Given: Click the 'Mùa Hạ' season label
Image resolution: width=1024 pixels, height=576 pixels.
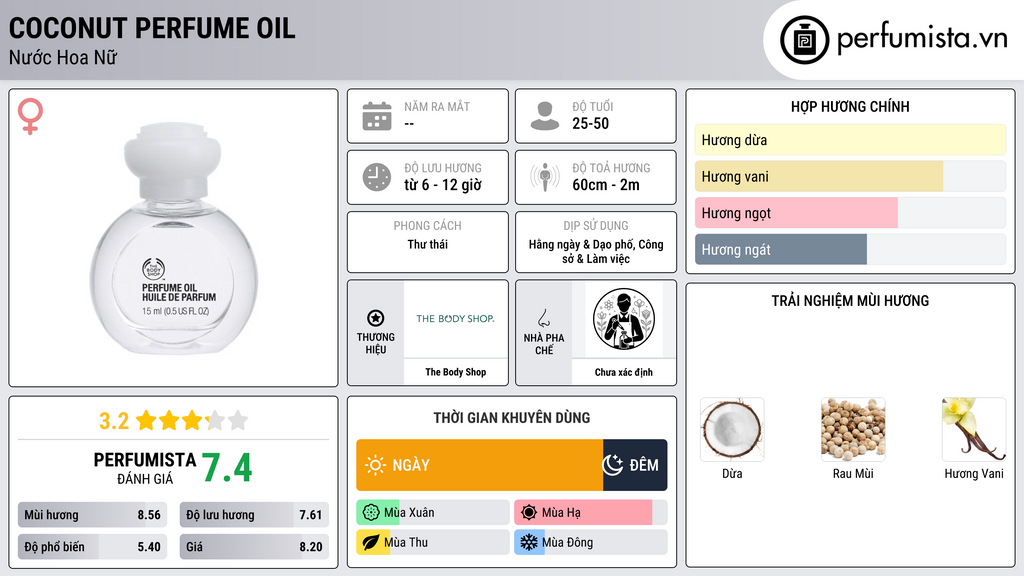Looking at the screenshot, I should [x=561, y=513].
